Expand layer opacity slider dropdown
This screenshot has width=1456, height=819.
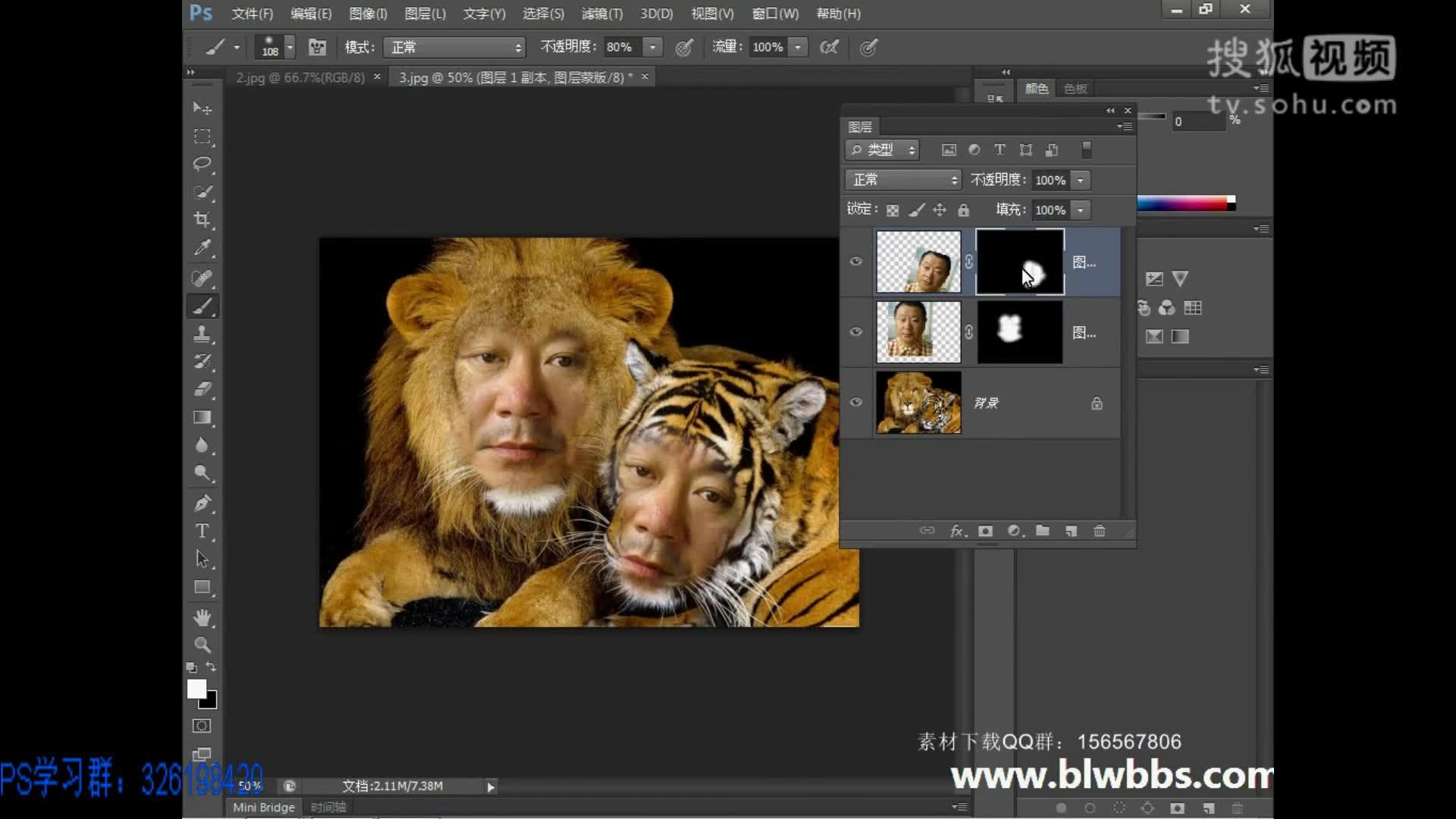pyautogui.click(x=1081, y=180)
